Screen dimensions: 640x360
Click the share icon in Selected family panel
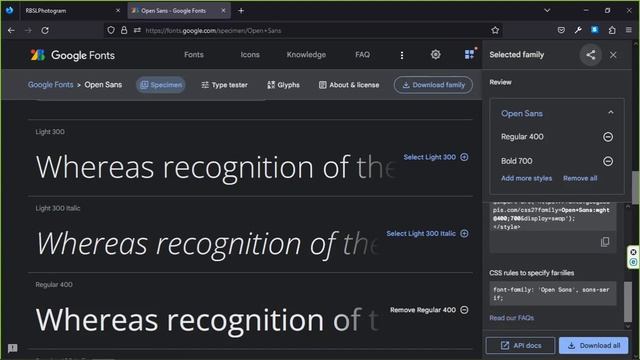tap(590, 55)
